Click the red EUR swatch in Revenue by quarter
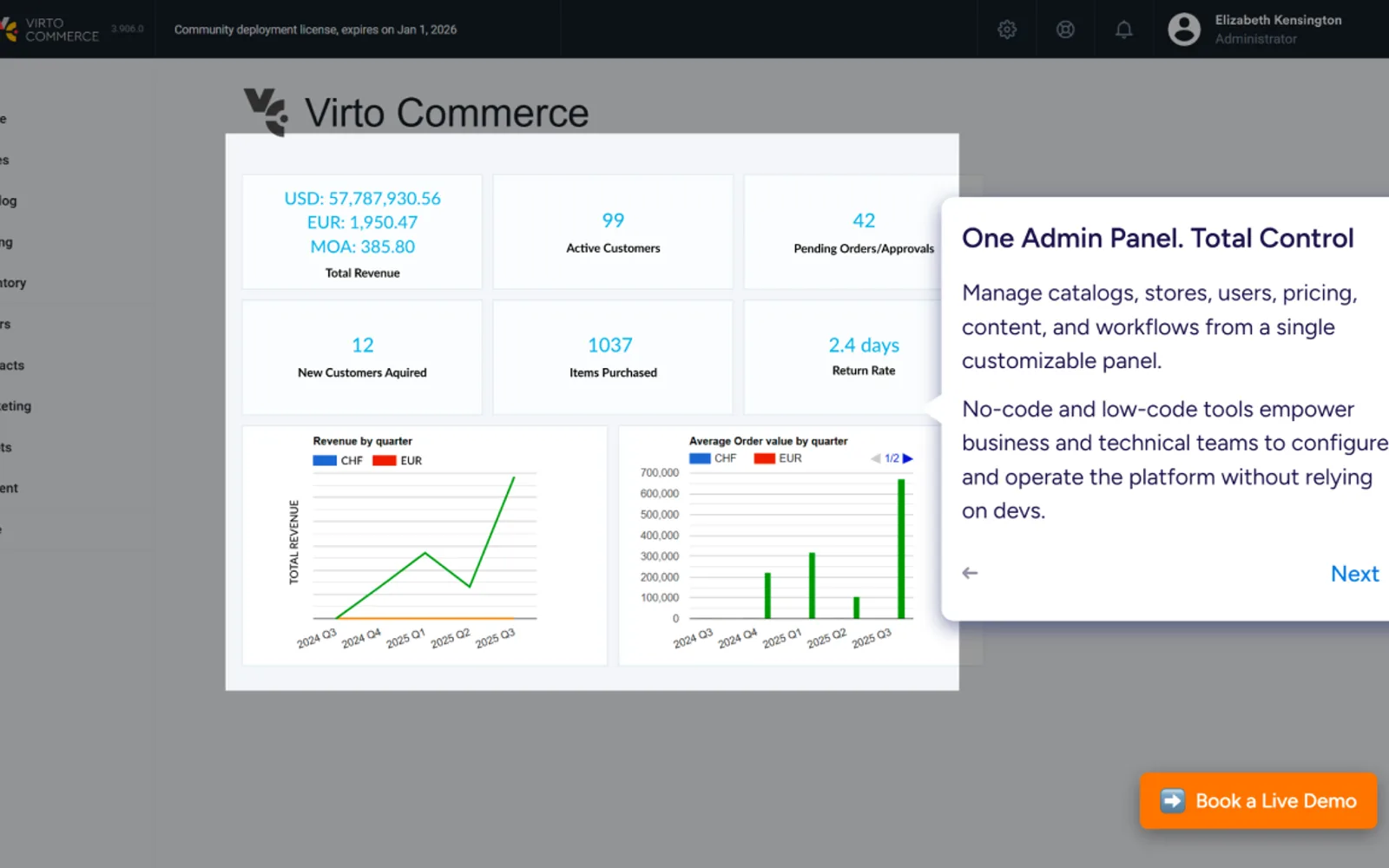This screenshot has height=868, width=1389. [x=384, y=461]
